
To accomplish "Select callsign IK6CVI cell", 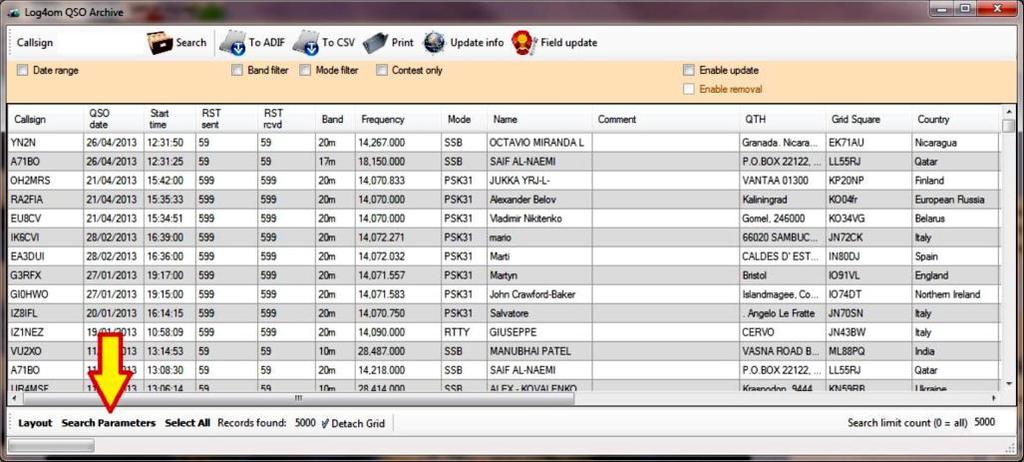I will 46,237.
